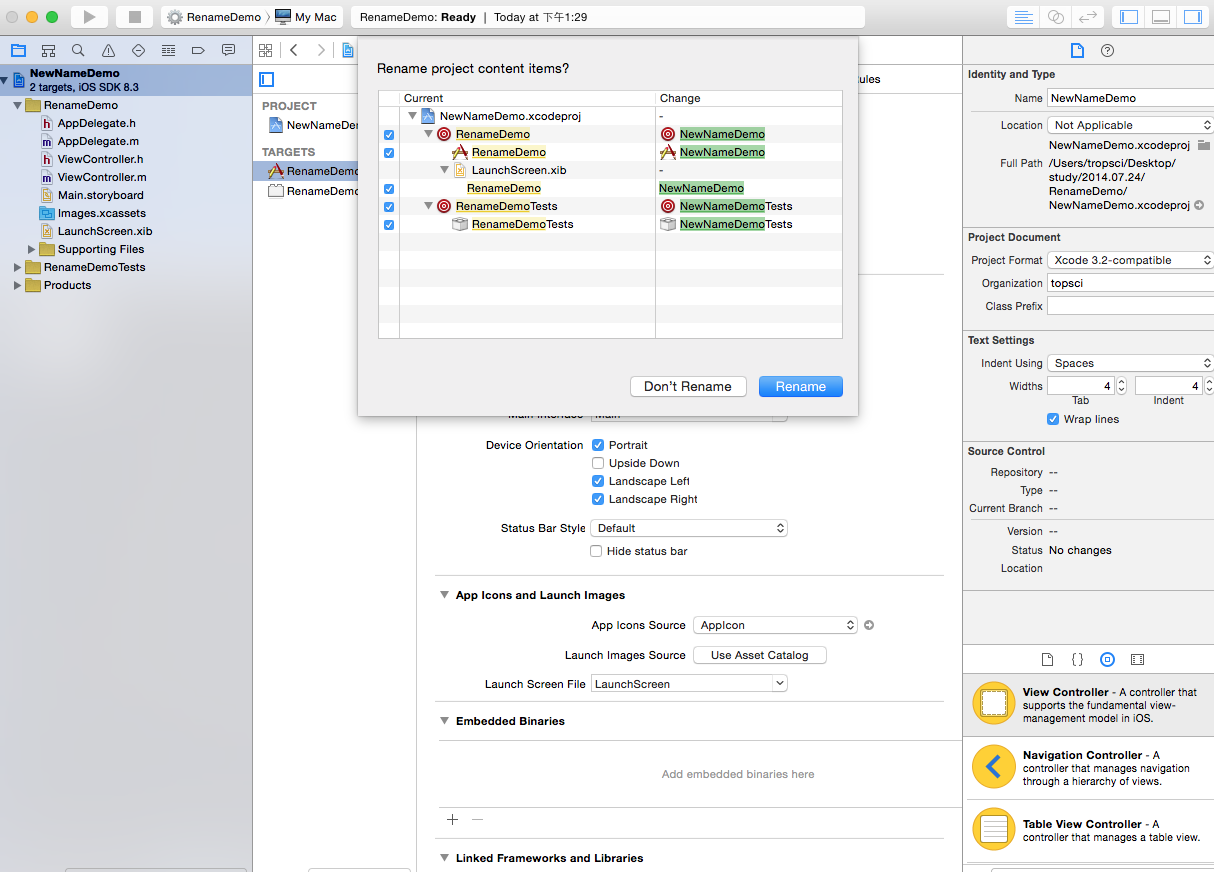Show the Object library icon
The width and height of the screenshot is (1214, 872).
click(x=1107, y=660)
